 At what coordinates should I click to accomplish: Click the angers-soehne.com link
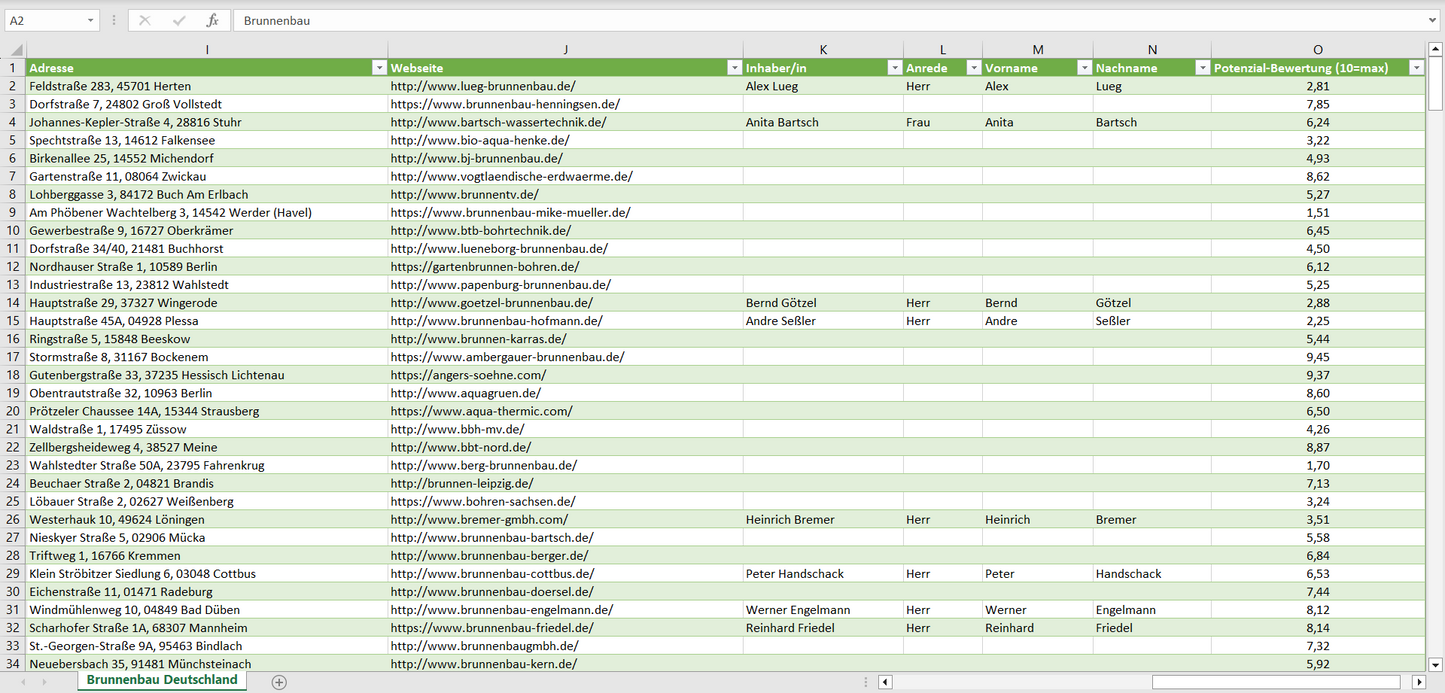[x=468, y=375]
